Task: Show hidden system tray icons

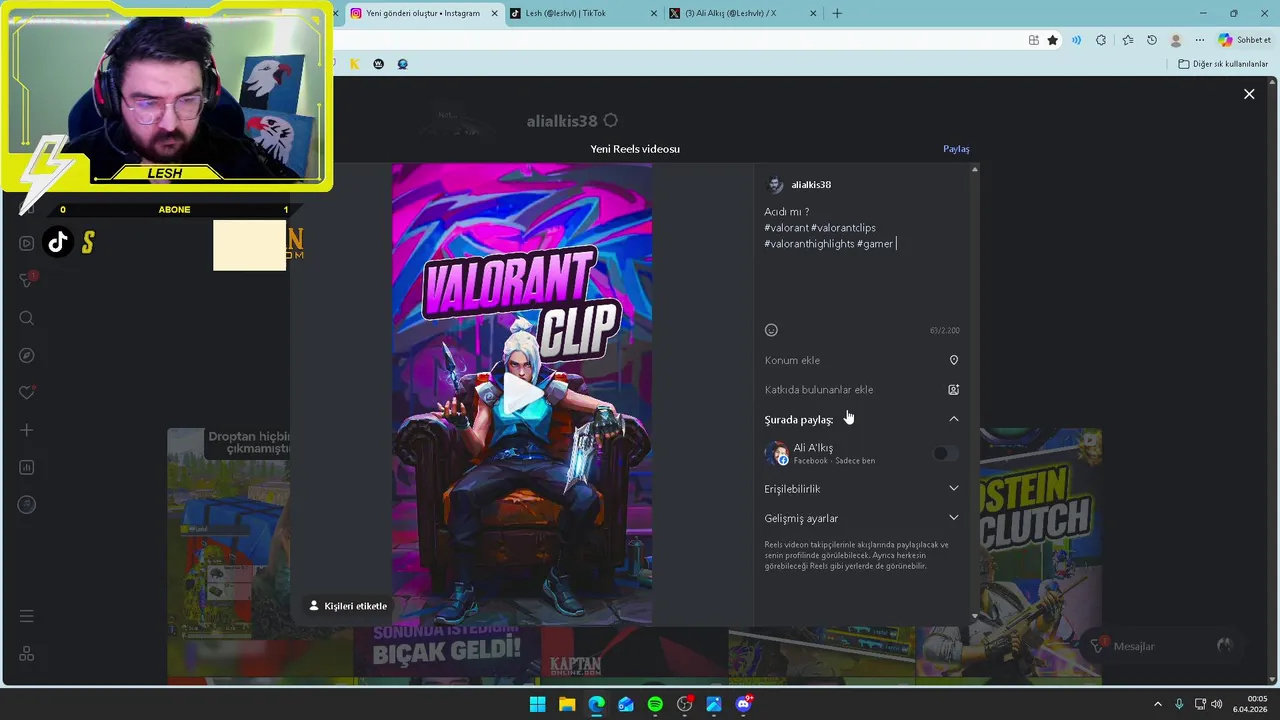Action: point(1158,704)
